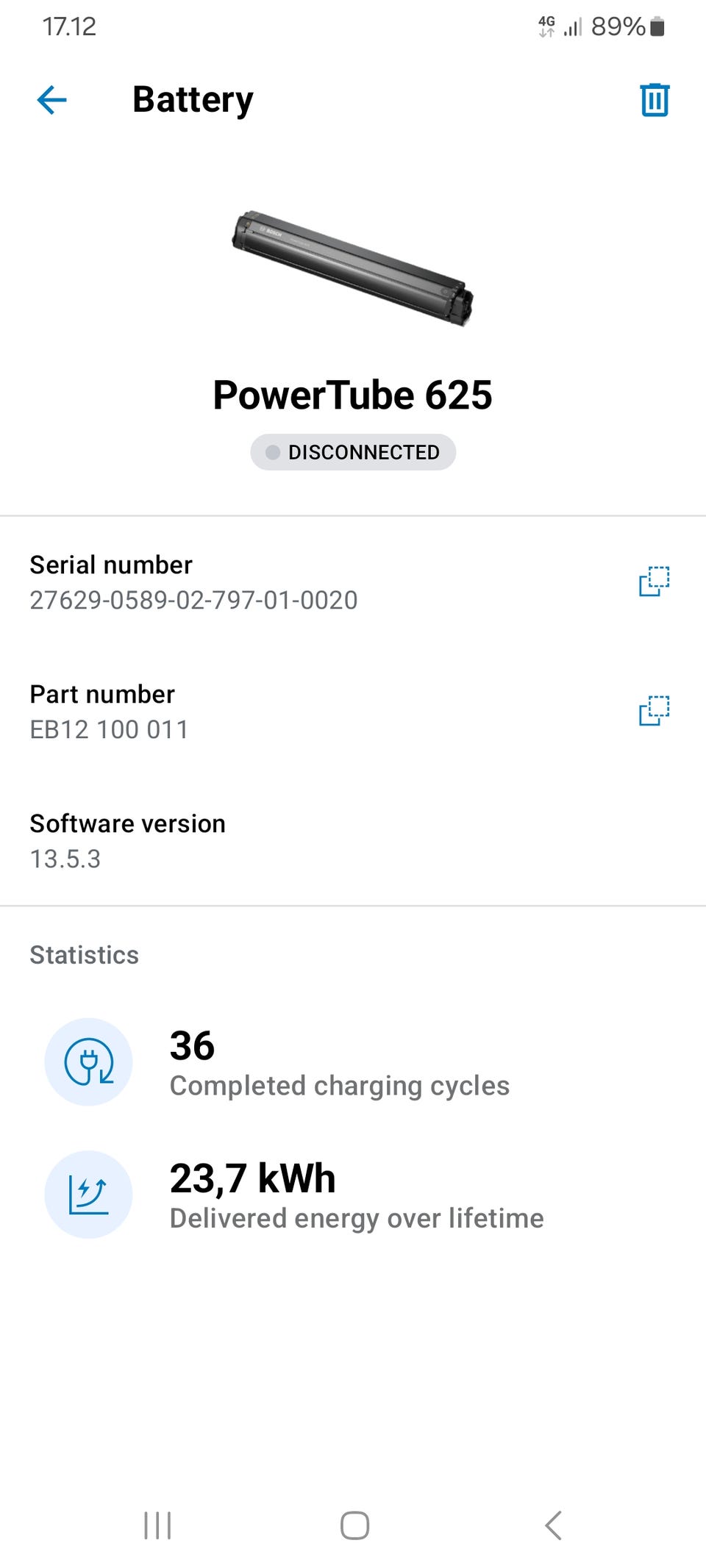Tap the PowerTube 625 title
706x1568 pixels.
(x=353, y=395)
